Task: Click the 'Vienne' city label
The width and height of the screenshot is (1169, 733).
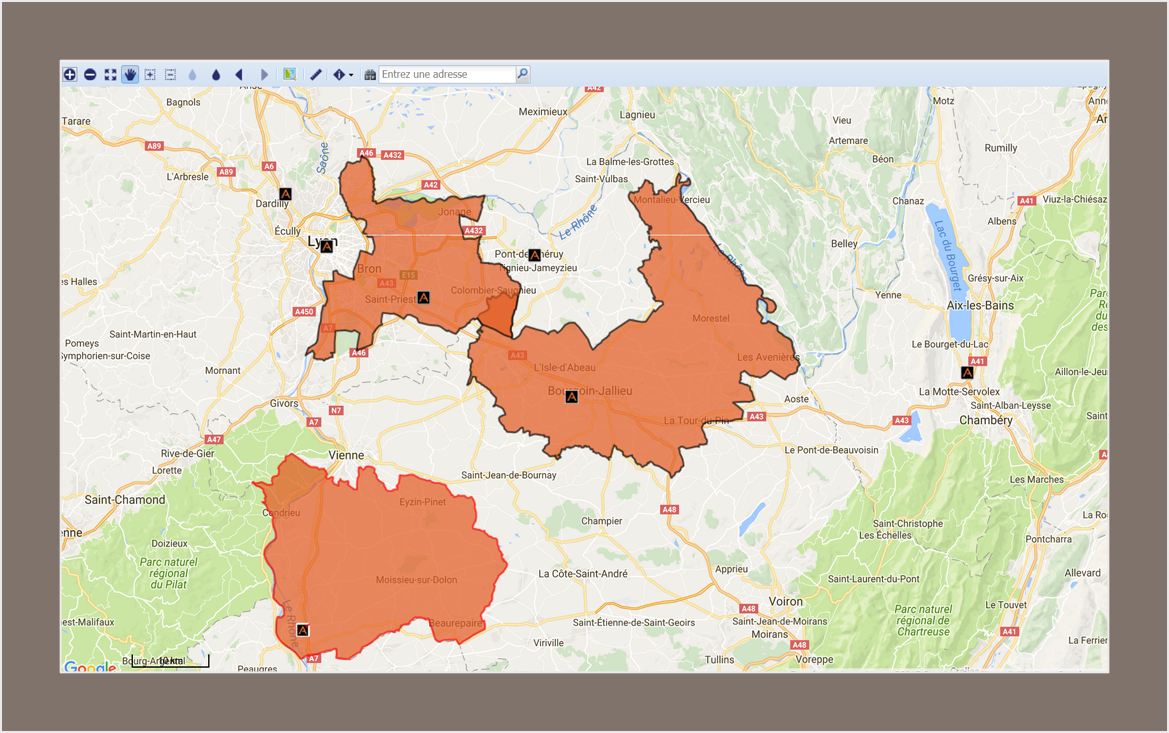Action: click(347, 455)
